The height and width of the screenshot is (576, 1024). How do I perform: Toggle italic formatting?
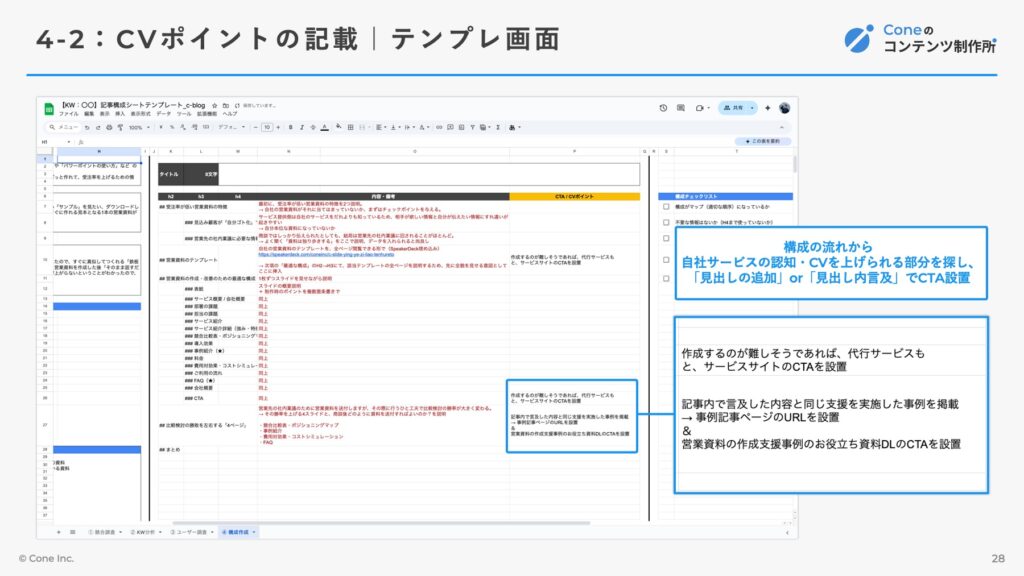point(302,127)
